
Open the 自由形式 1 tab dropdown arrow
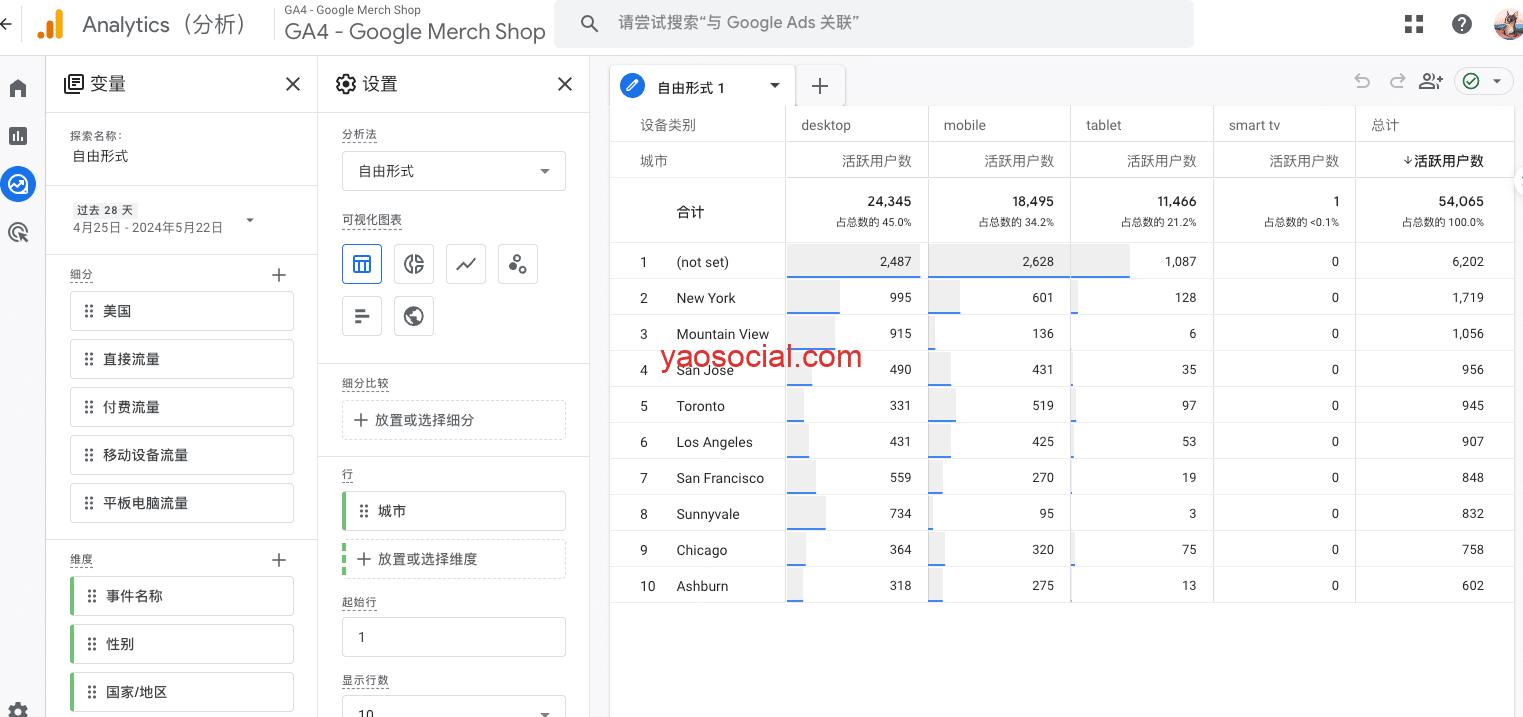point(775,86)
